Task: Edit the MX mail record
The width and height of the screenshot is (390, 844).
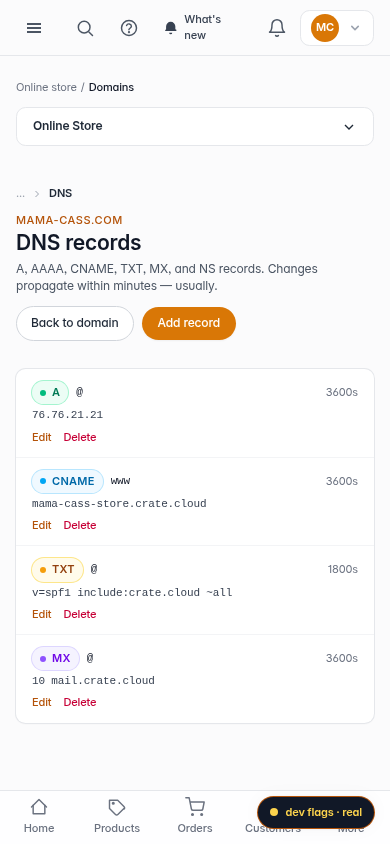Action: coord(41,702)
